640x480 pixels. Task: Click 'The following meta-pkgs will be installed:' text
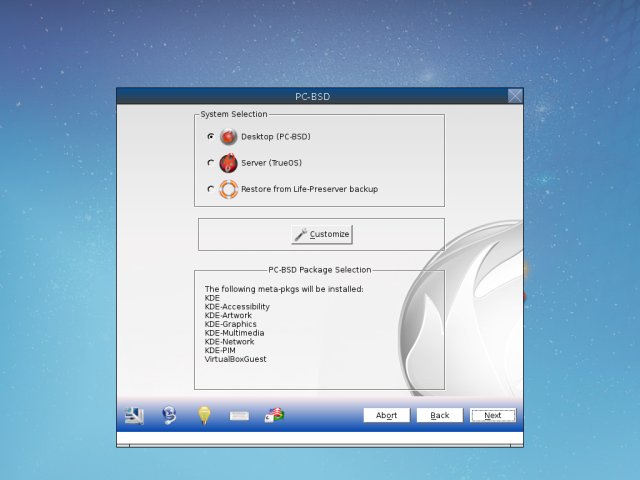(x=284, y=289)
